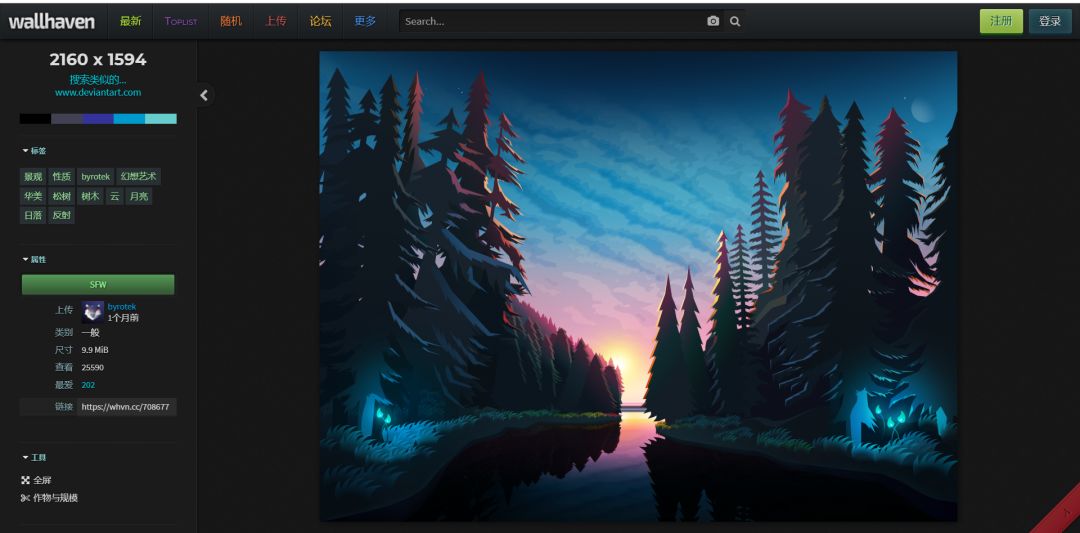Viewport: 1080px width, 533px height.
Task: Select the indigo blue color swatch
Action: 98,118
